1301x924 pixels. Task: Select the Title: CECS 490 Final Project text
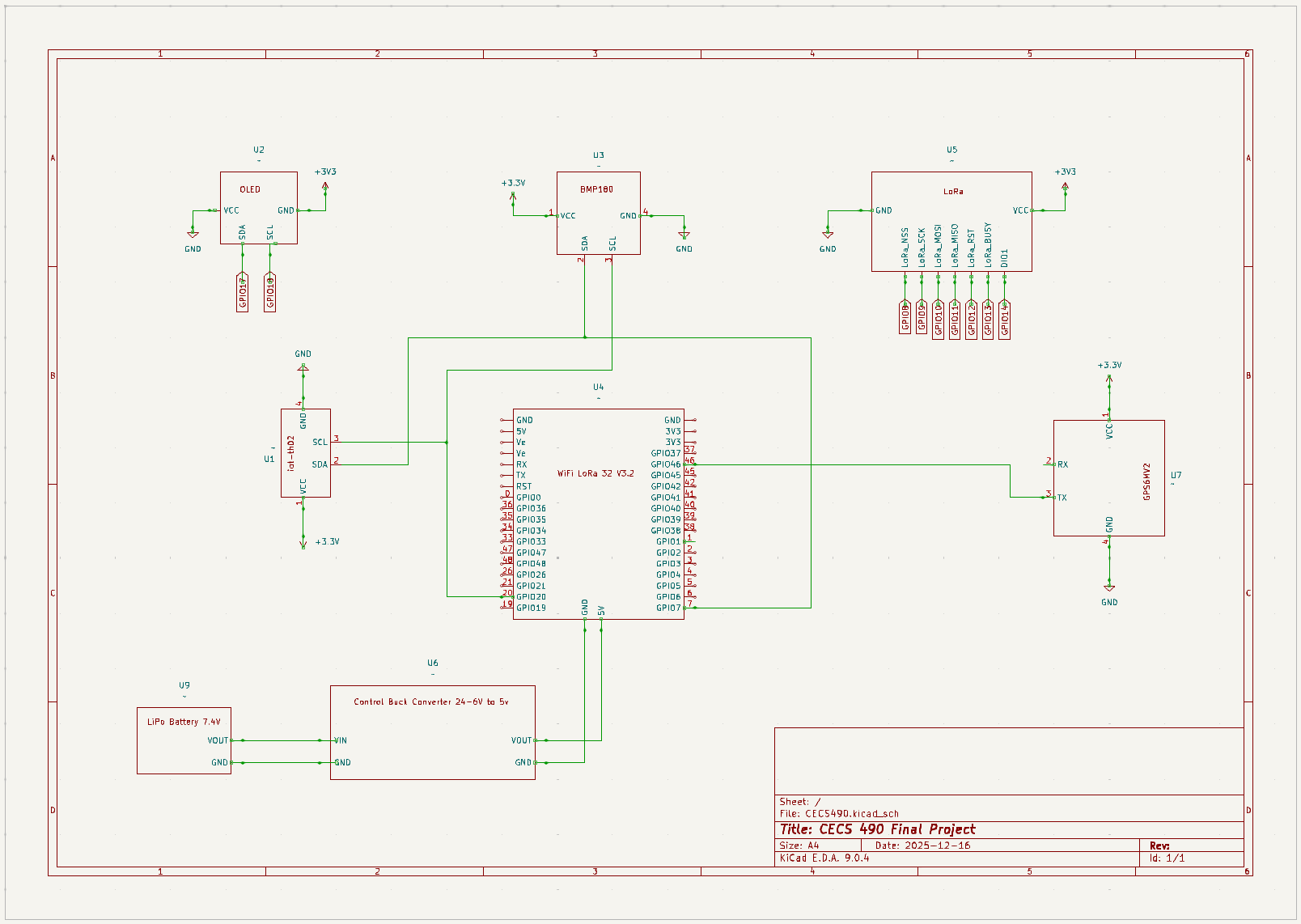pyautogui.click(x=878, y=829)
